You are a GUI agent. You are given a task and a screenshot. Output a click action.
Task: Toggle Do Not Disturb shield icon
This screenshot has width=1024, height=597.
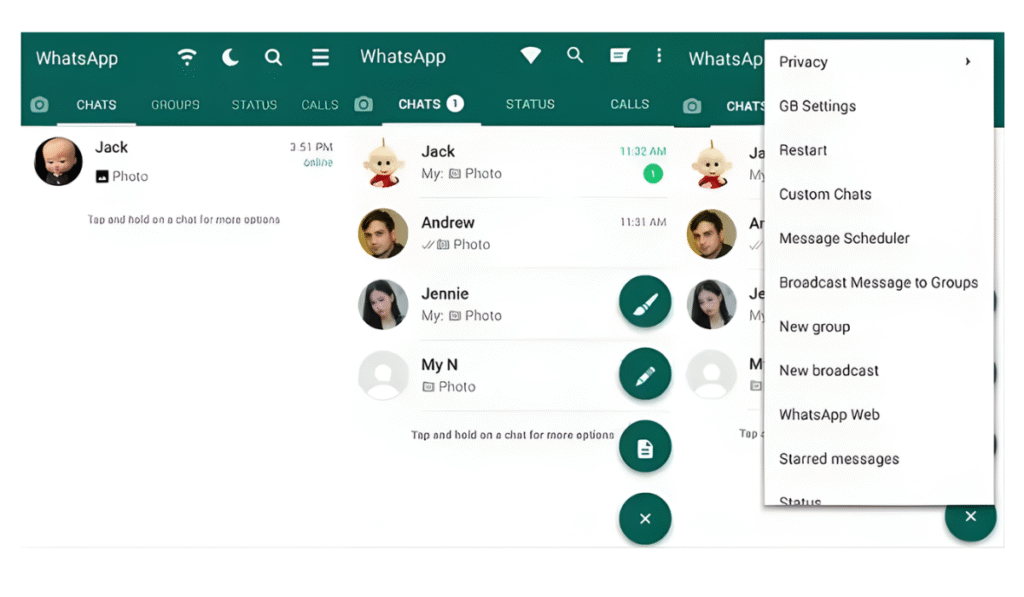tap(530, 55)
